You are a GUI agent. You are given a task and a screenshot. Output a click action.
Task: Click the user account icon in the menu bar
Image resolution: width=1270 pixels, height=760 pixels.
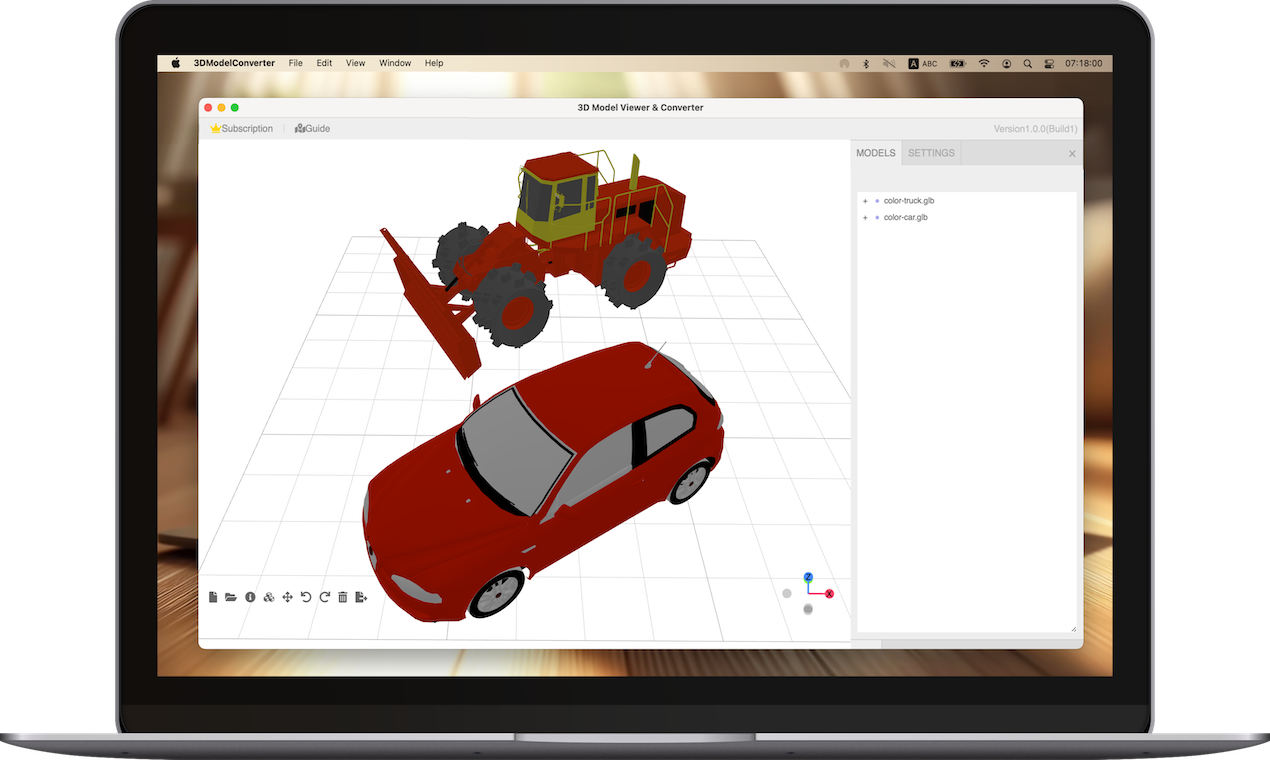[x=1006, y=63]
